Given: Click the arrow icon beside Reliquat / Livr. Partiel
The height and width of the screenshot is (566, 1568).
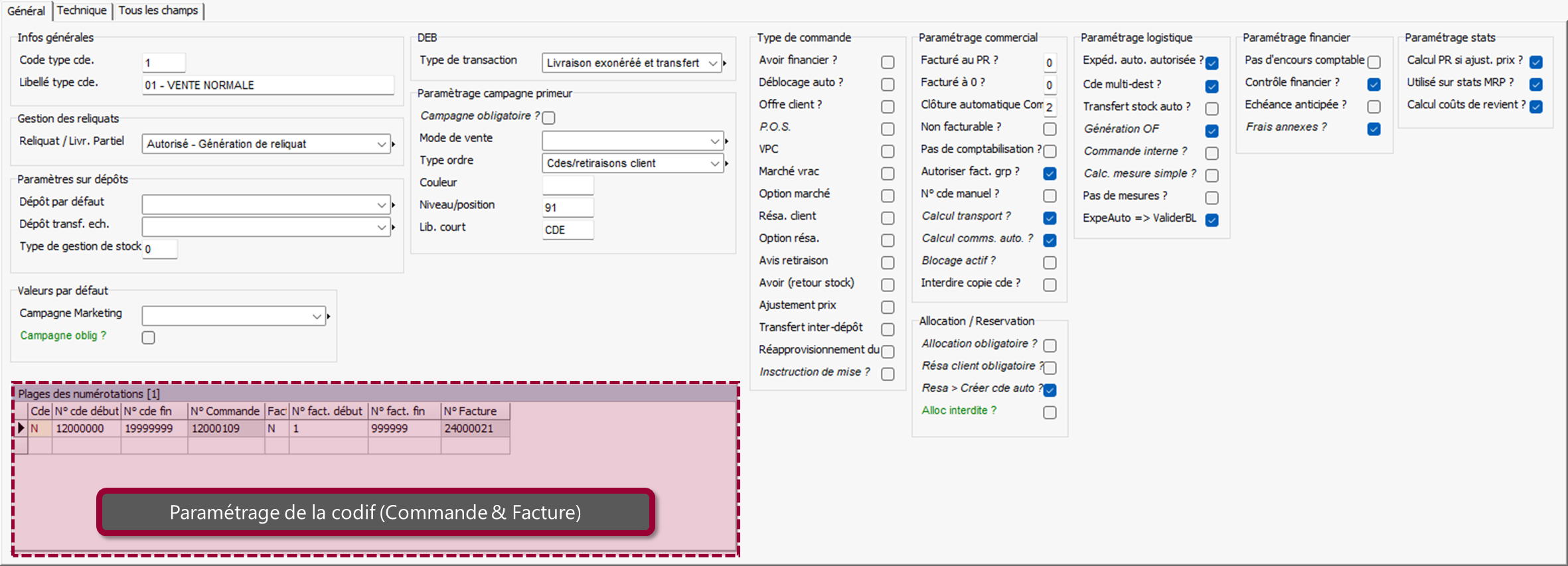Looking at the screenshot, I should (x=394, y=144).
